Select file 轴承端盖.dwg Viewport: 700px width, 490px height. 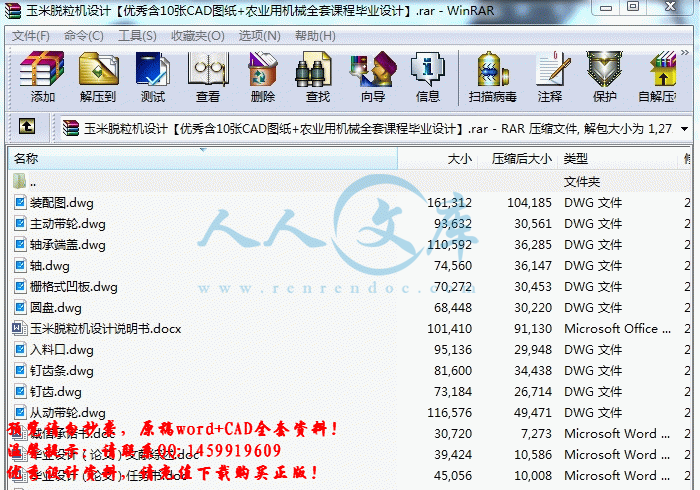tap(350, 245)
